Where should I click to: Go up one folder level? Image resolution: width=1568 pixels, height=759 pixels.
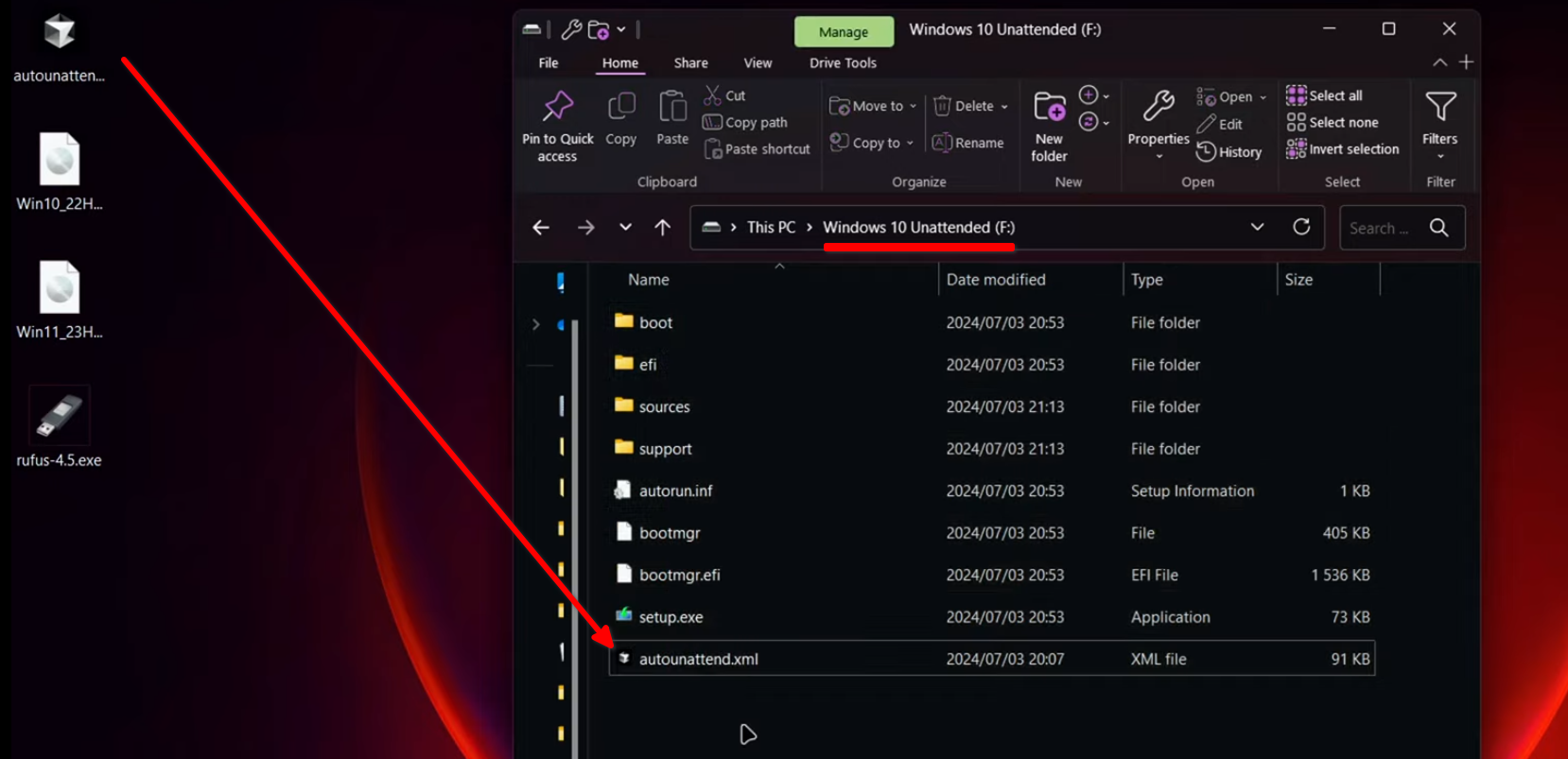click(663, 228)
